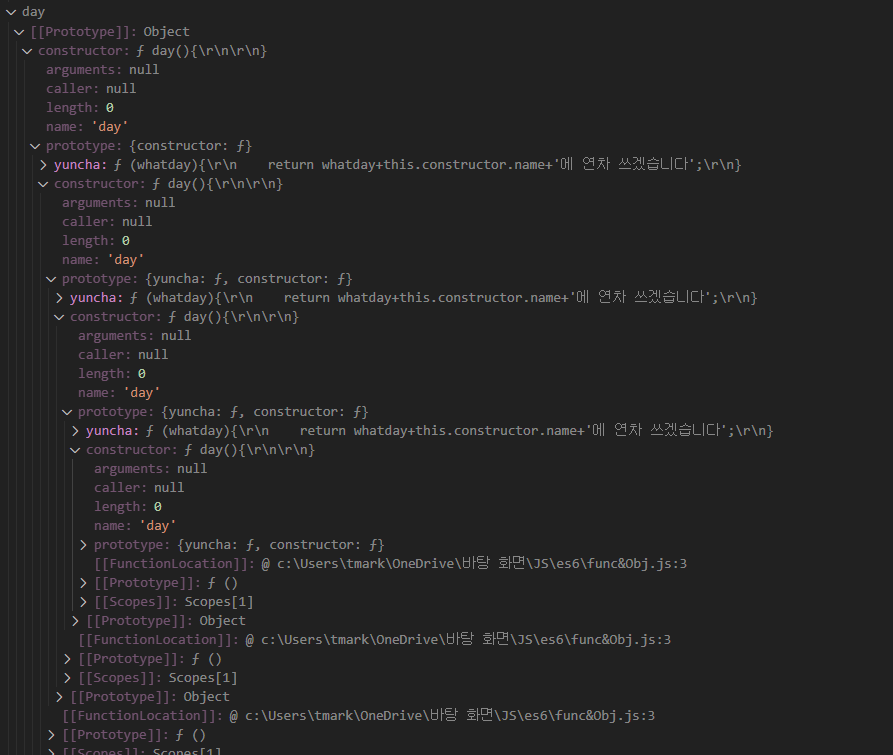Viewport: 893px width, 755px height.
Task: Expand the middle [[Scopes]]: Scopes[1] node
Action: pos(67,678)
